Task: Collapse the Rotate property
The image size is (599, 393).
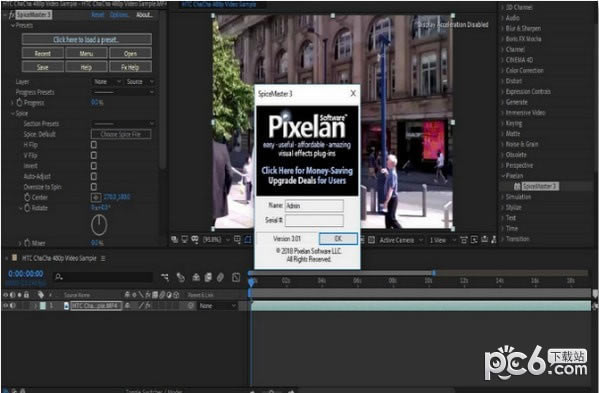Action: [20, 208]
